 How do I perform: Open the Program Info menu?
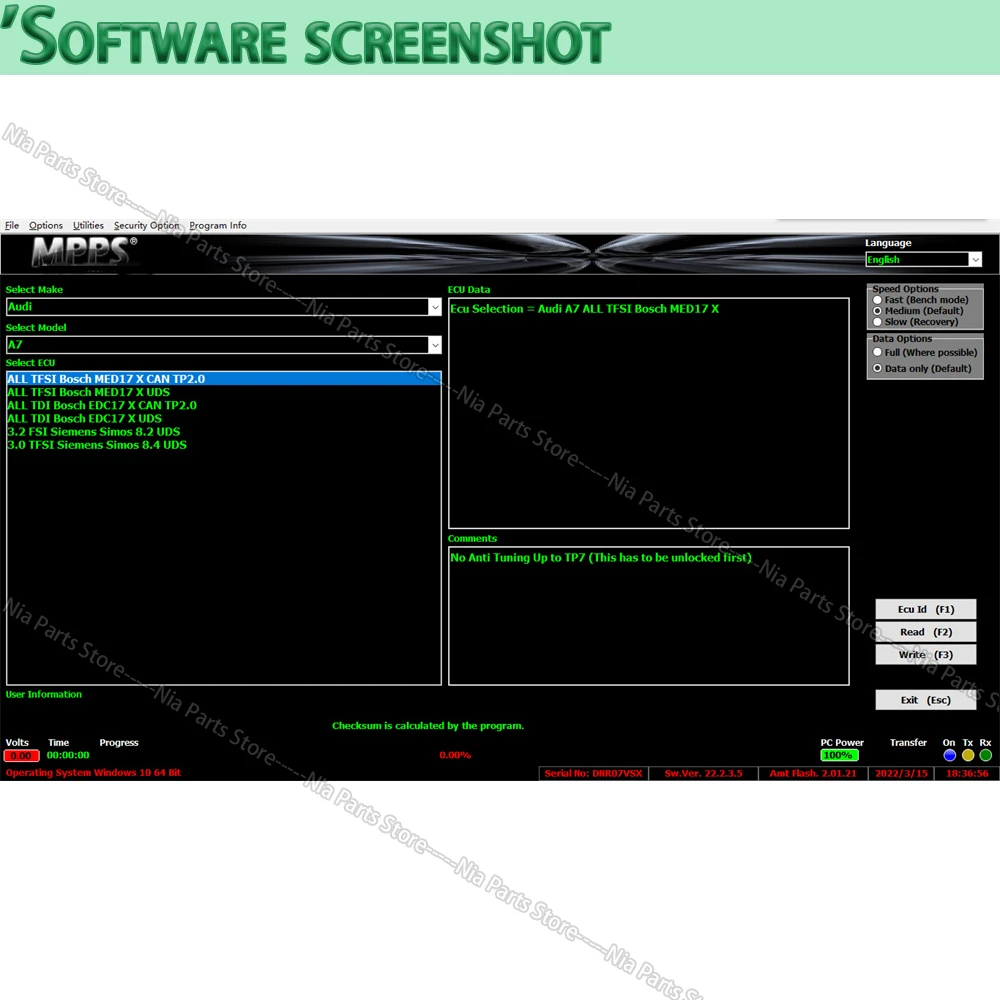217,225
